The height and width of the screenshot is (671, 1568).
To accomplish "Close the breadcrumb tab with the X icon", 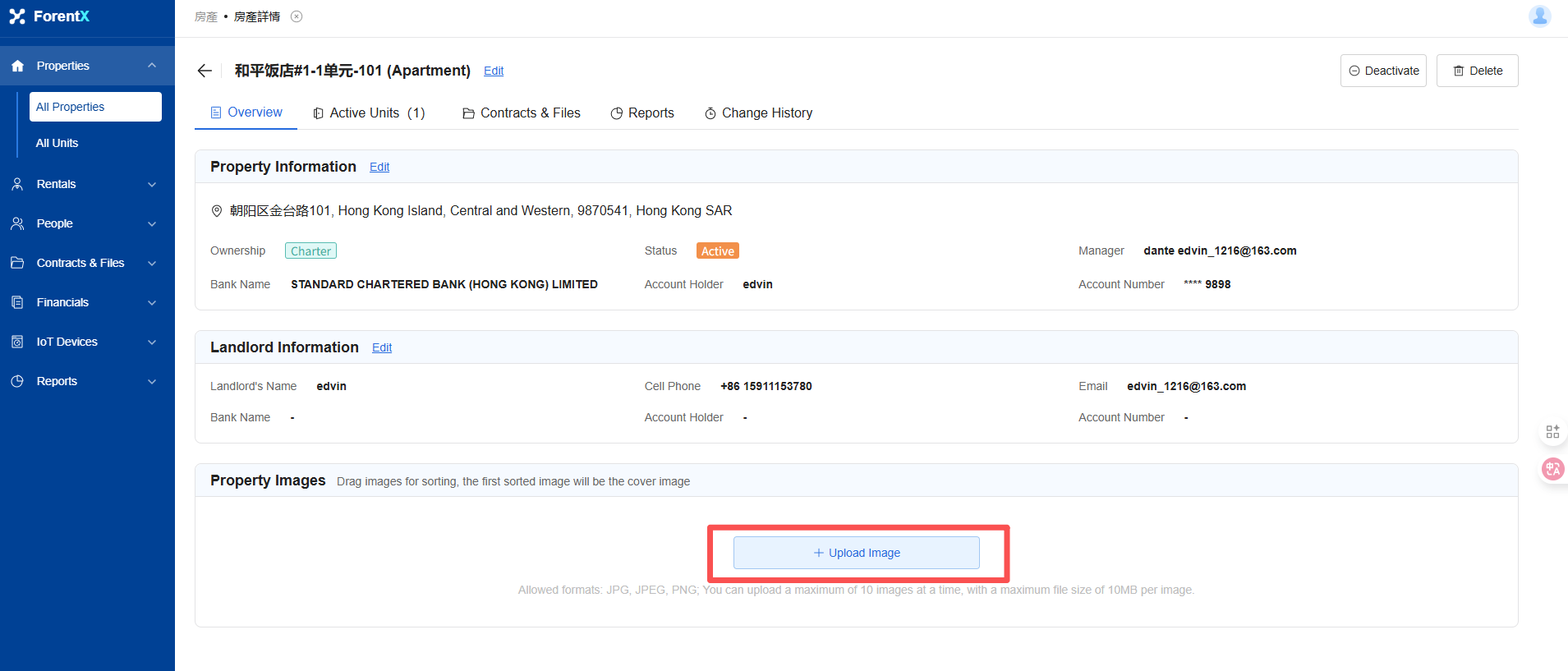I will click(297, 16).
